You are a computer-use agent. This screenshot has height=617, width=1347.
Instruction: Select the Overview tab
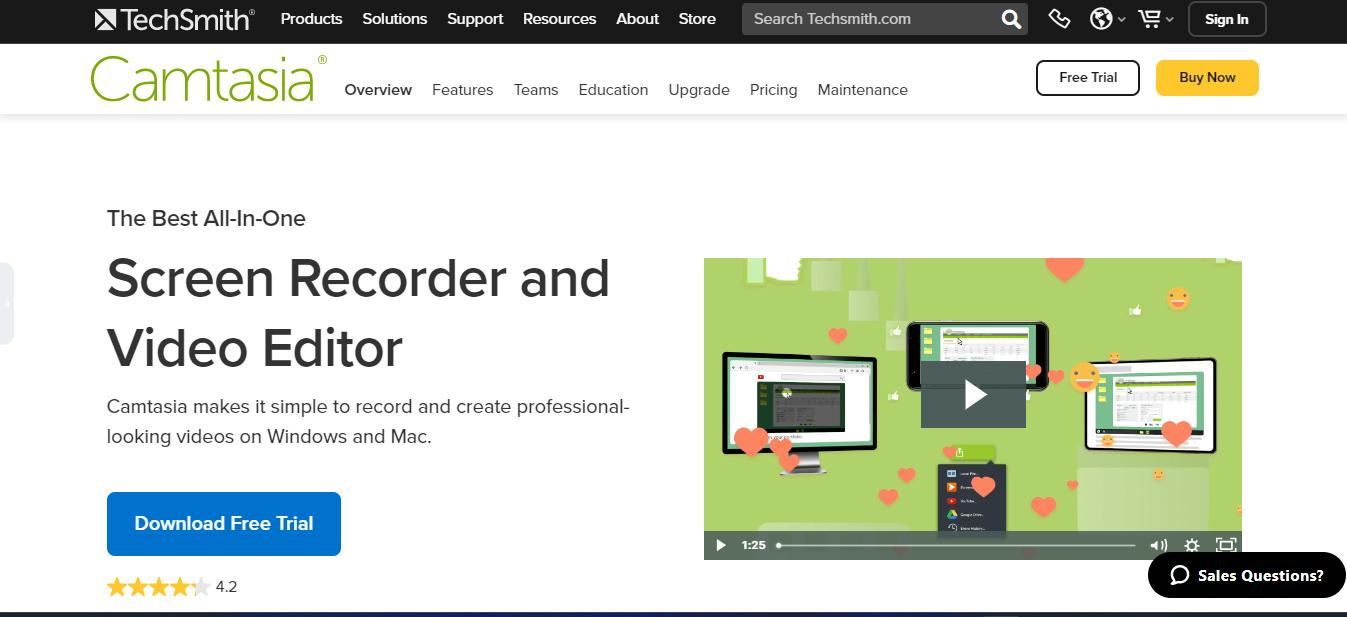click(378, 90)
